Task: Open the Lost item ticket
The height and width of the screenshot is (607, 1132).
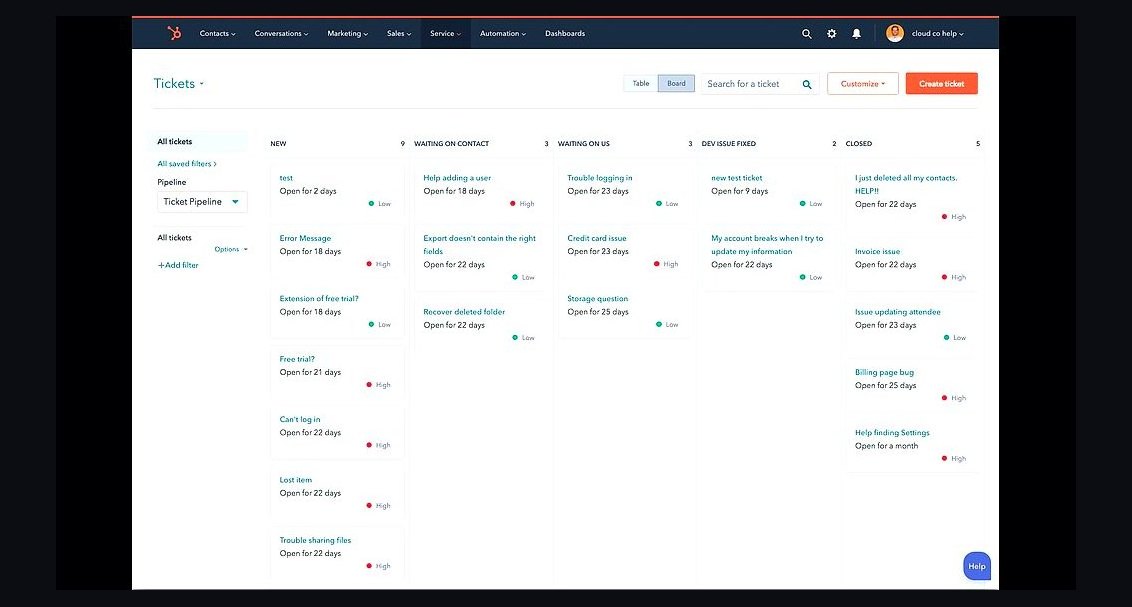Action: click(x=296, y=480)
